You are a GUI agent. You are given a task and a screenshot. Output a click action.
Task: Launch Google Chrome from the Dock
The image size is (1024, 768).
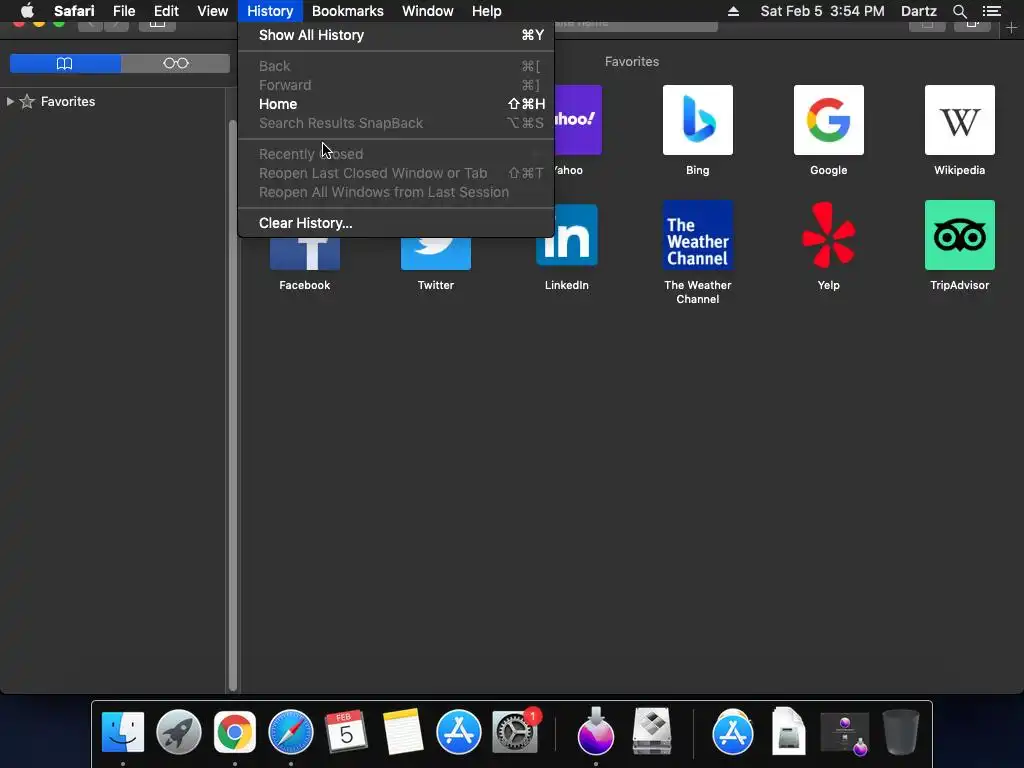click(x=234, y=731)
